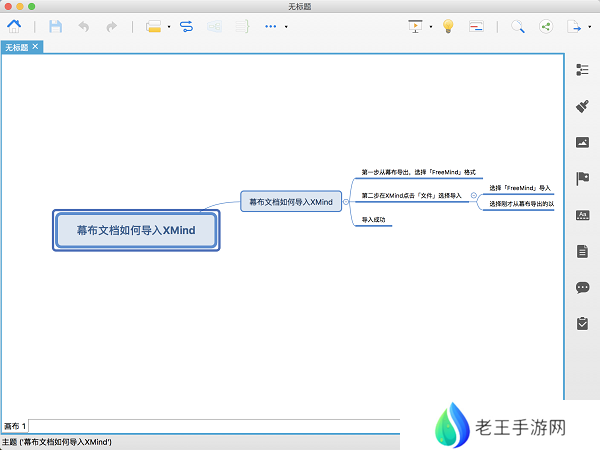The height and width of the screenshot is (450, 600).
Task: Open the Themes panel in sidebar
Action: tap(582, 215)
